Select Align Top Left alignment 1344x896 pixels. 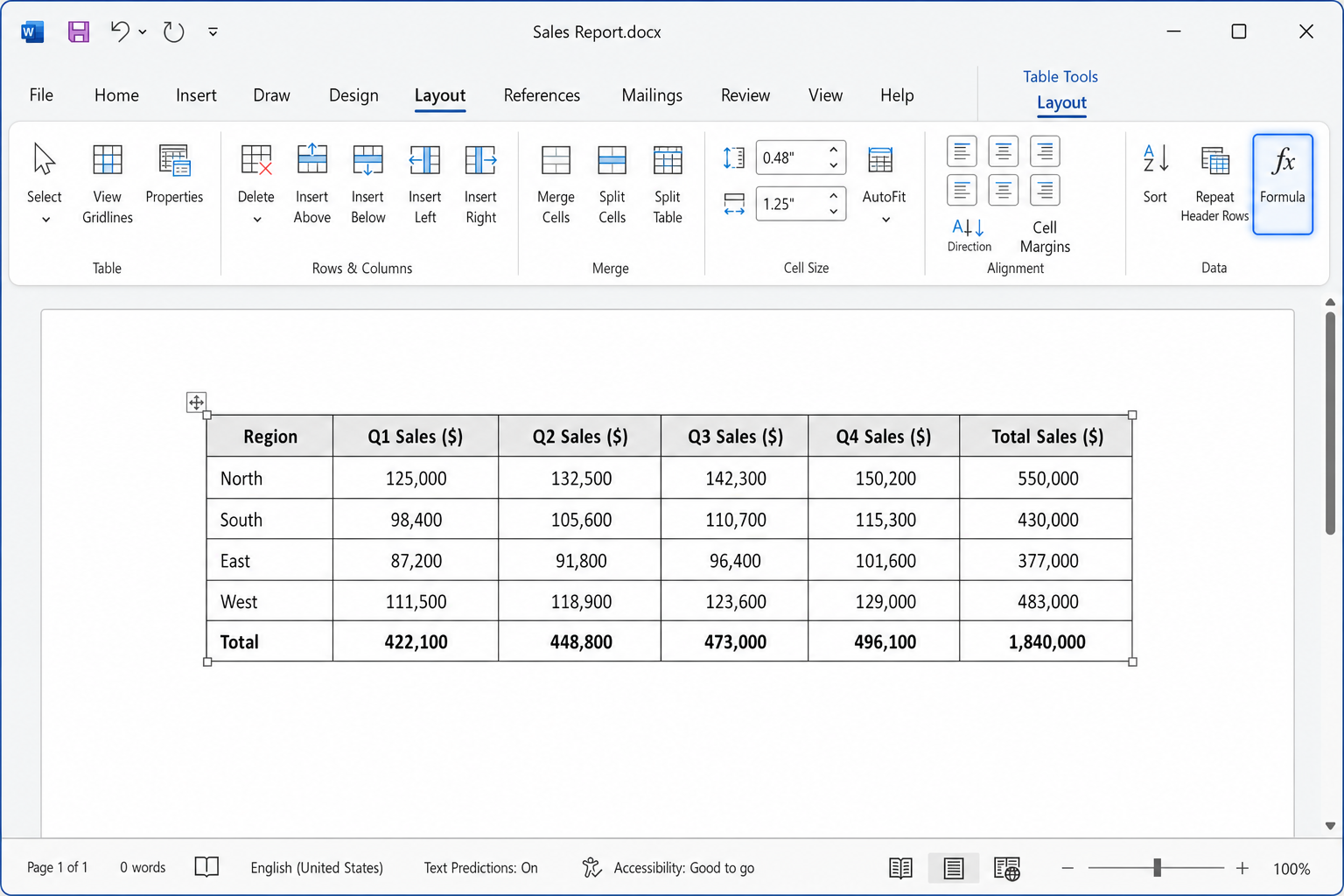[961, 151]
